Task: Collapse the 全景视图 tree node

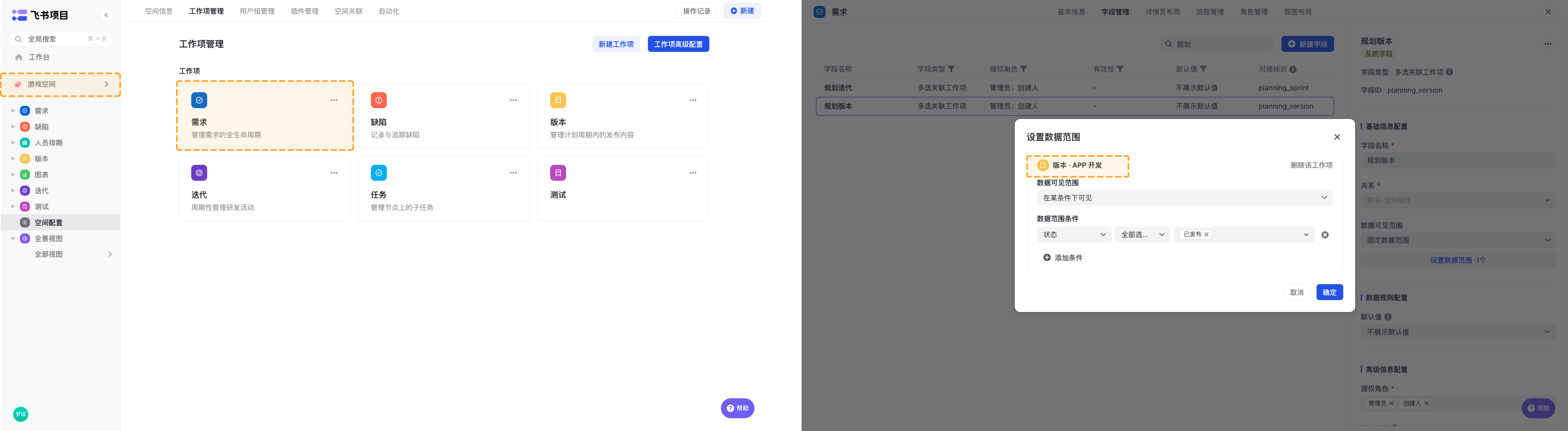Action: (x=13, y=239)
